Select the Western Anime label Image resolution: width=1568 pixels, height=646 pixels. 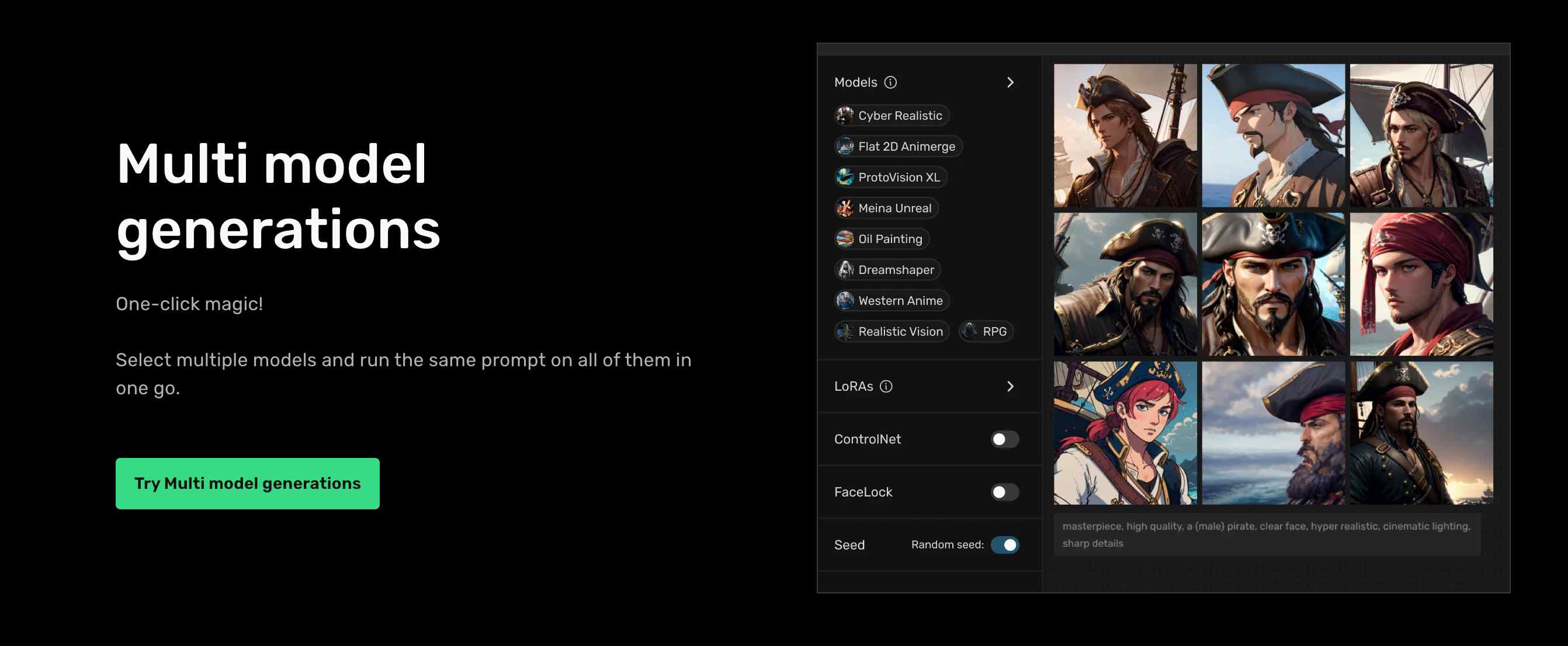[900, 301]
